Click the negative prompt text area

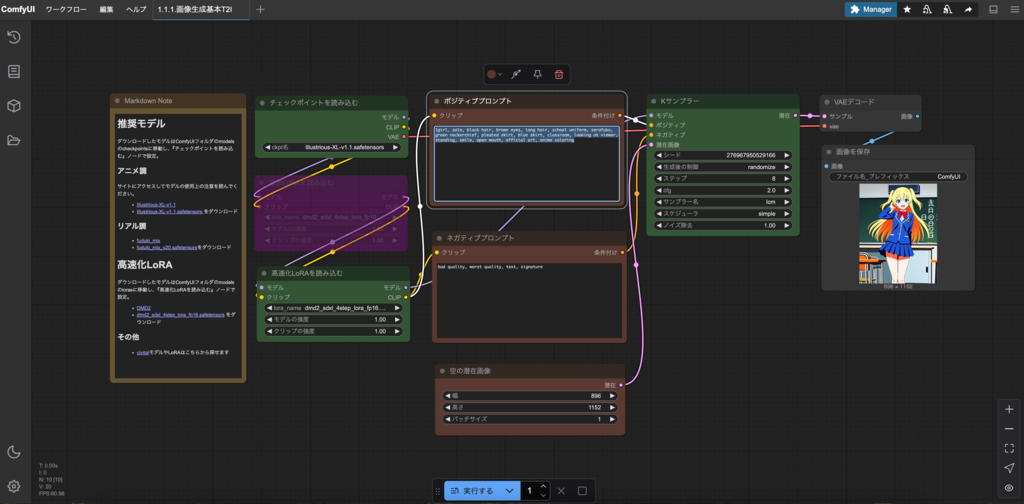(529, 300)
